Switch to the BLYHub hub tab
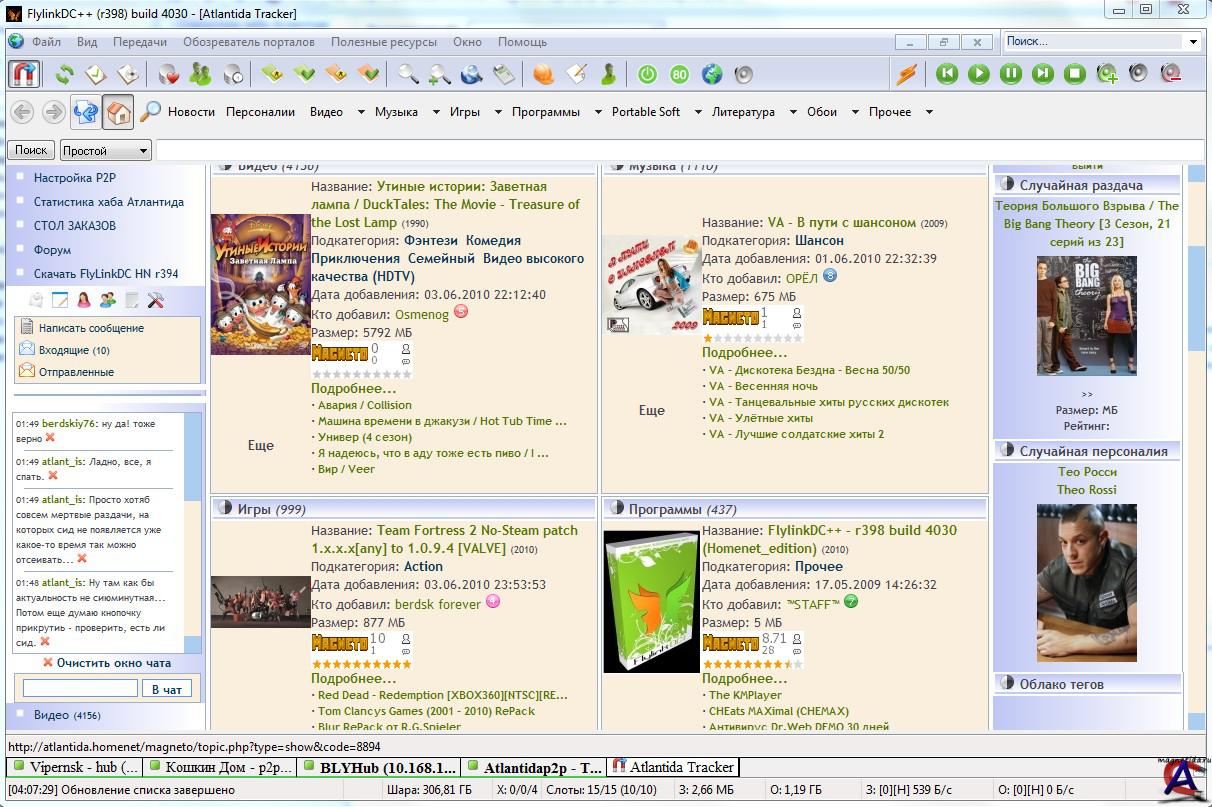The width and height of the screenshot is (1212, 807). click(386, 768)
